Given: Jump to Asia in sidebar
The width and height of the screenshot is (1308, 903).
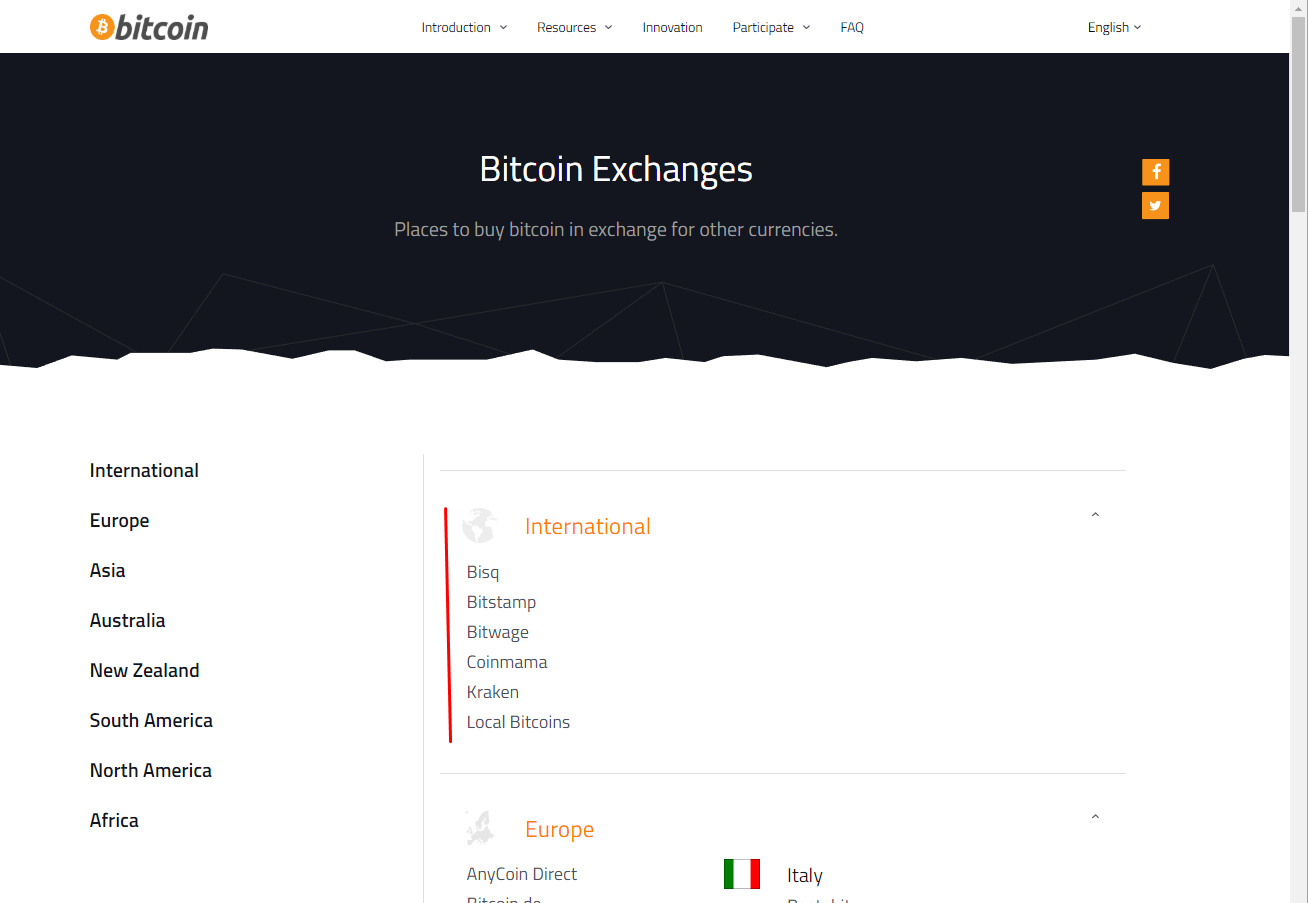Looking at the screenshot, I should [107, 570].
